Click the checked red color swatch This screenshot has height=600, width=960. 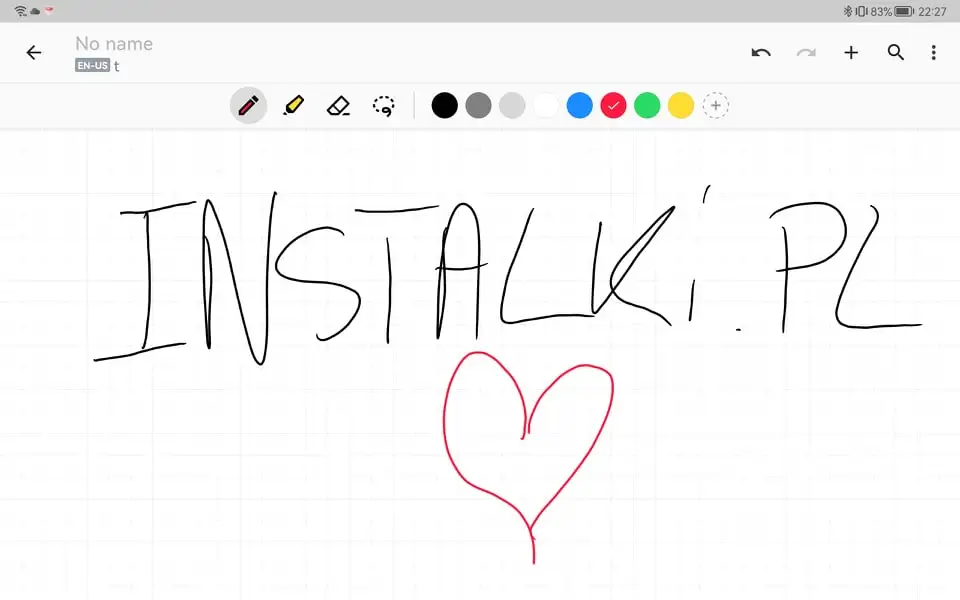coord(613,105)
